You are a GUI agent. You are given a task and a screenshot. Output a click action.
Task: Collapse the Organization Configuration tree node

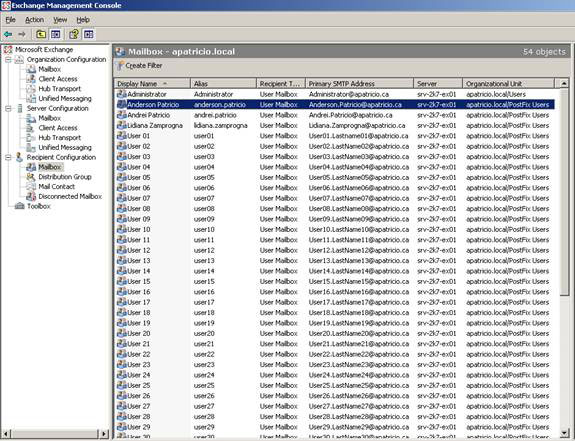pos(8,59)
